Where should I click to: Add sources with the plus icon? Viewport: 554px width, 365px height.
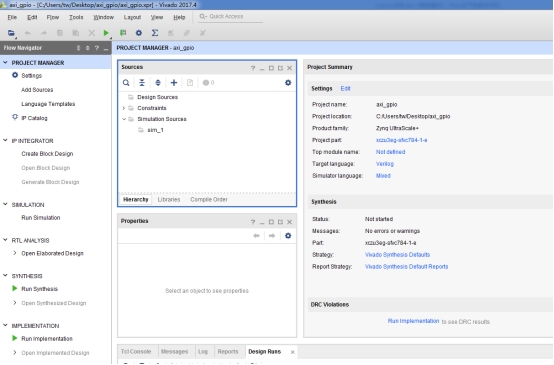pyautogui.click(x=174, y=83)
